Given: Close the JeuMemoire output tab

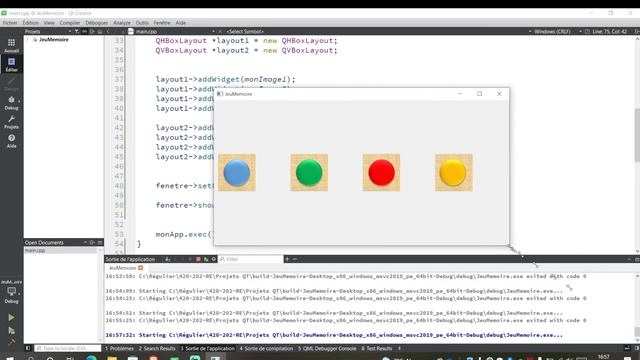Looking at the screenshot, I should pos(141,268).
